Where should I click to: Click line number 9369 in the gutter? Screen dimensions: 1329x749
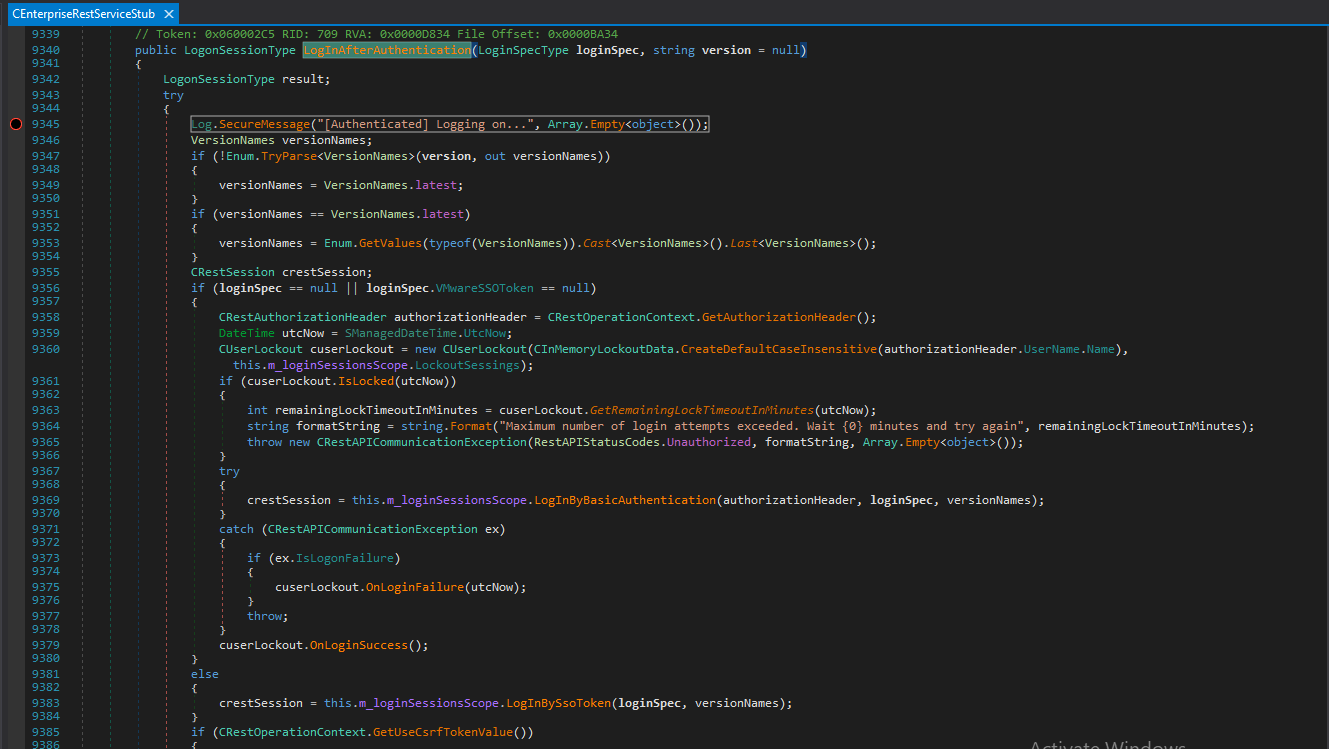46,500
